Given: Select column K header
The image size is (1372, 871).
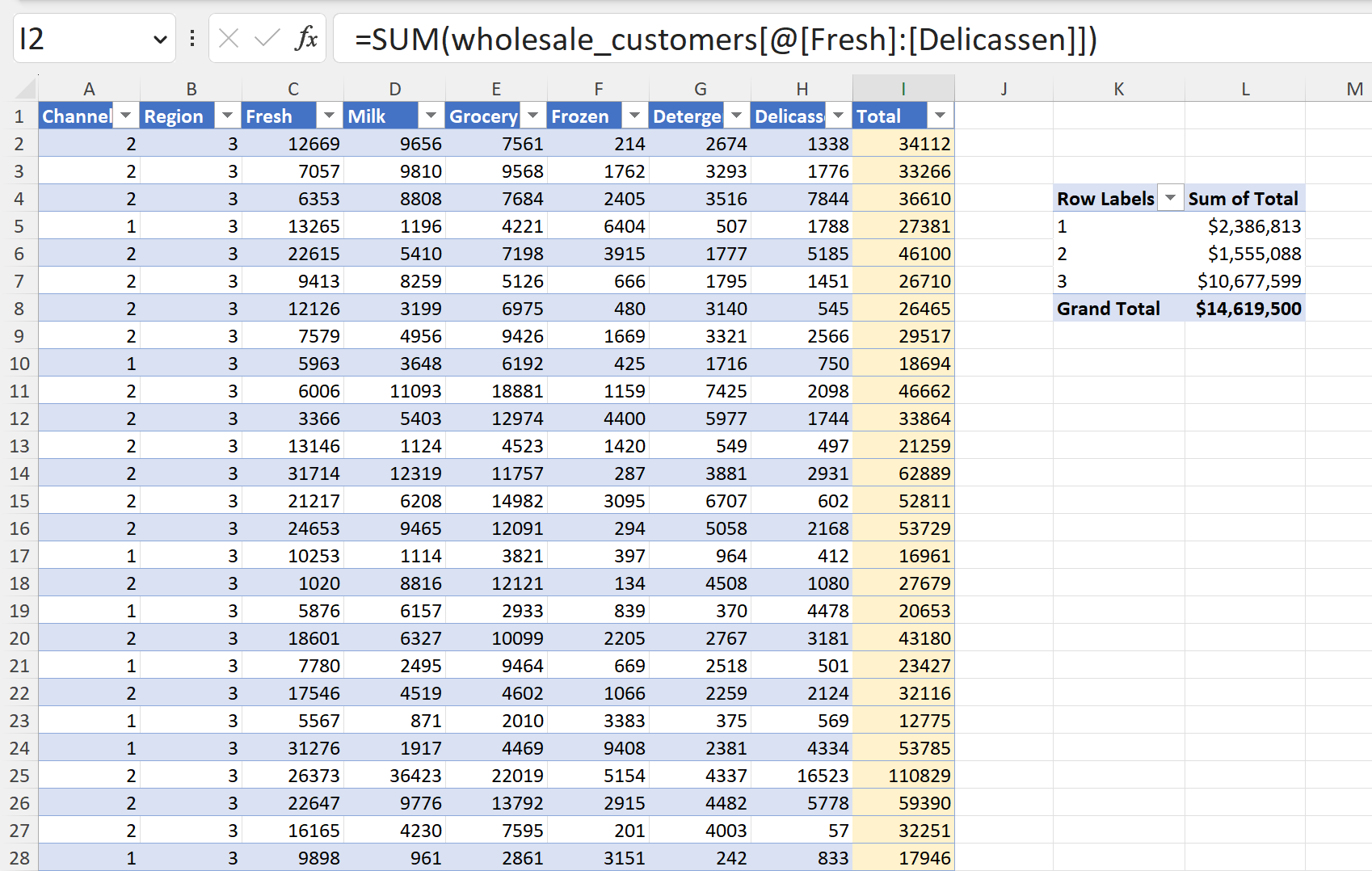Looking at the screenshot, I should [x=1119, y=89].
